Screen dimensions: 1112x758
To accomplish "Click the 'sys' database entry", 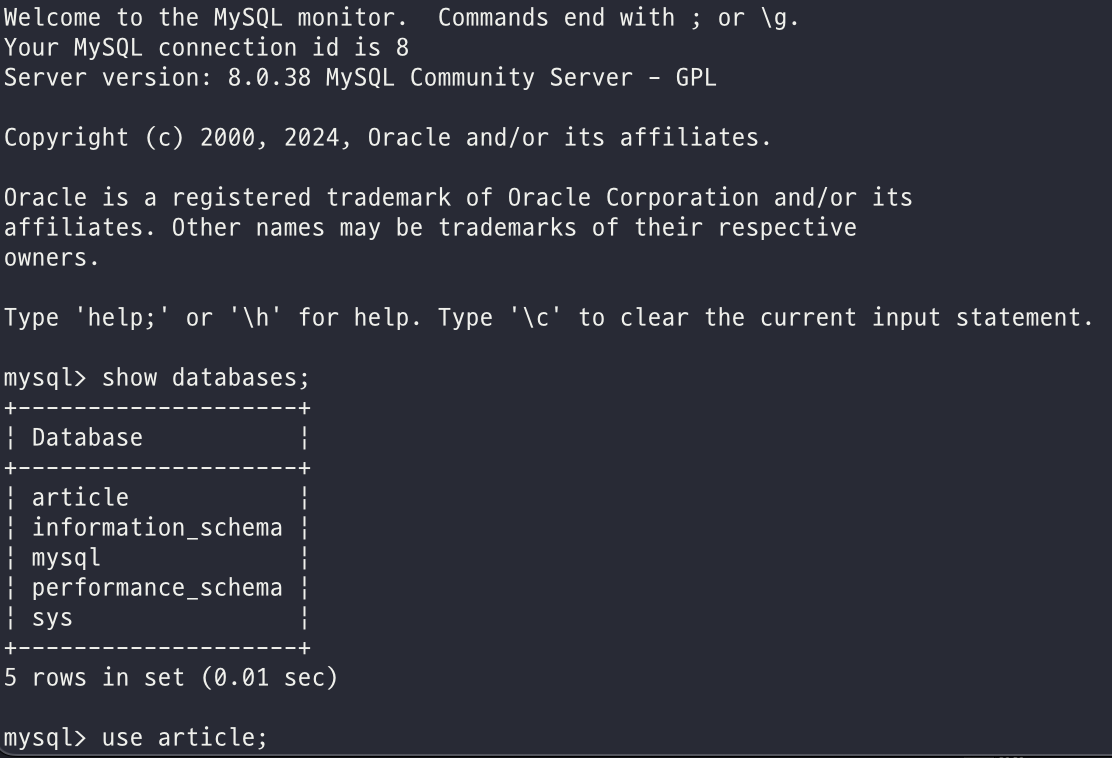I will coord(52,617).
